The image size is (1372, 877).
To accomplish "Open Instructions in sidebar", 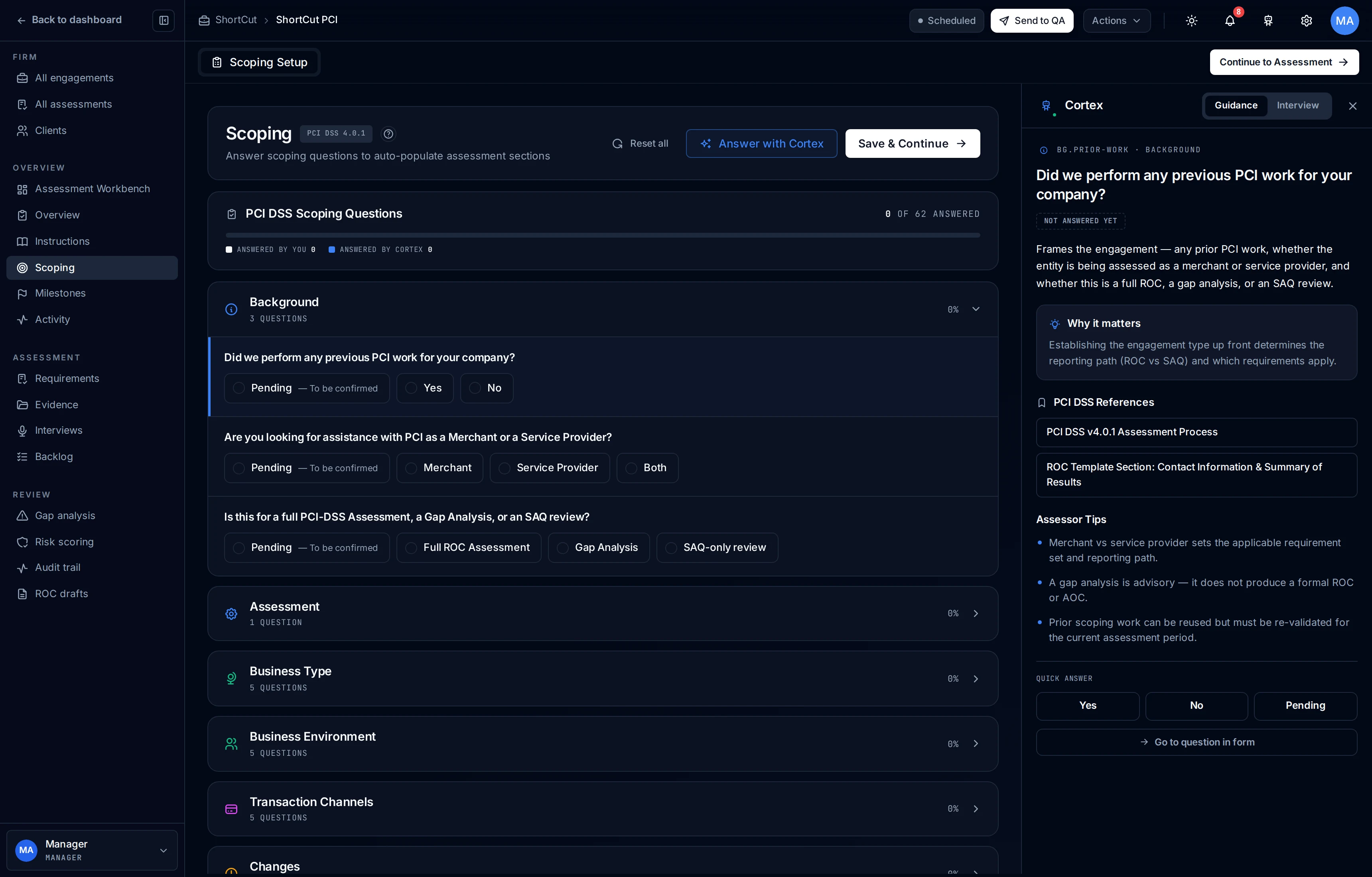I will pos(92,242).
